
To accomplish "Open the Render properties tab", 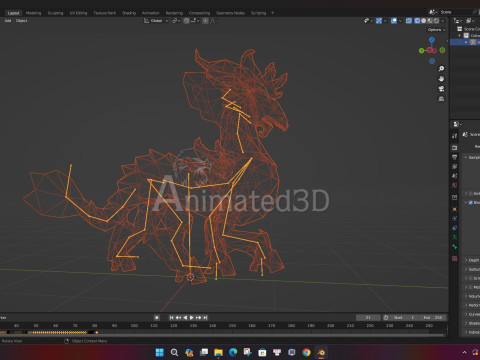I will 455,147.
